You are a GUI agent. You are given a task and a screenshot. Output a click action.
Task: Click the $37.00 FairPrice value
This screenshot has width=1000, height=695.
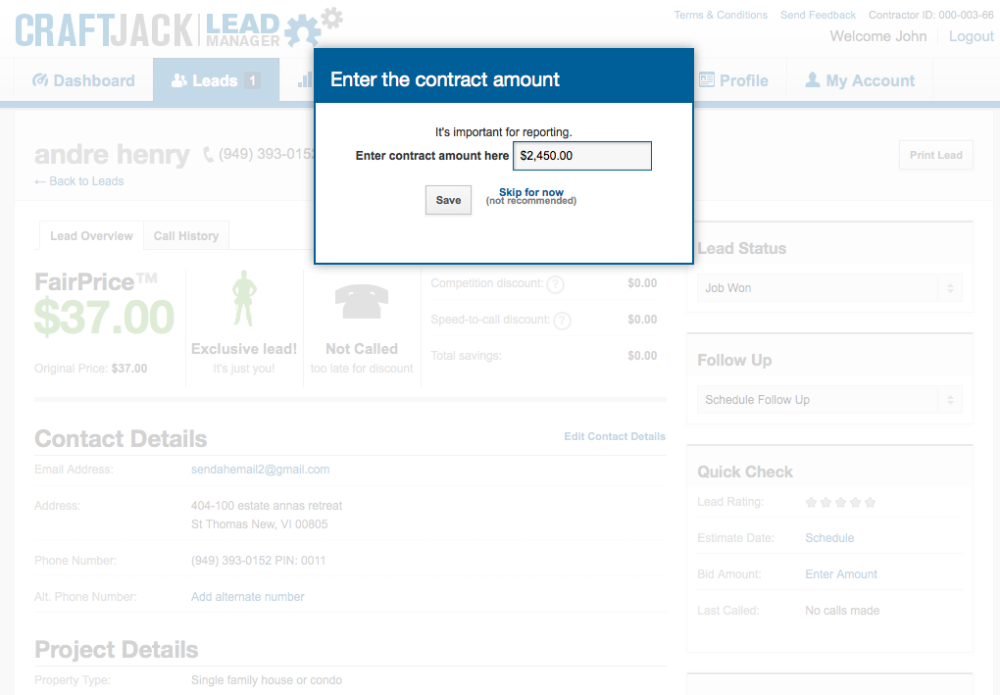point(104,317)
